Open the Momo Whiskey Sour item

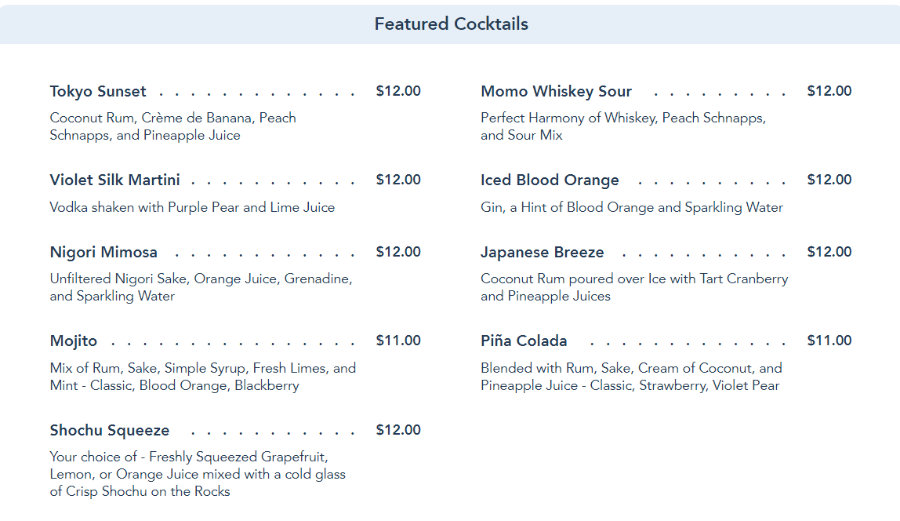coord(556,91)
